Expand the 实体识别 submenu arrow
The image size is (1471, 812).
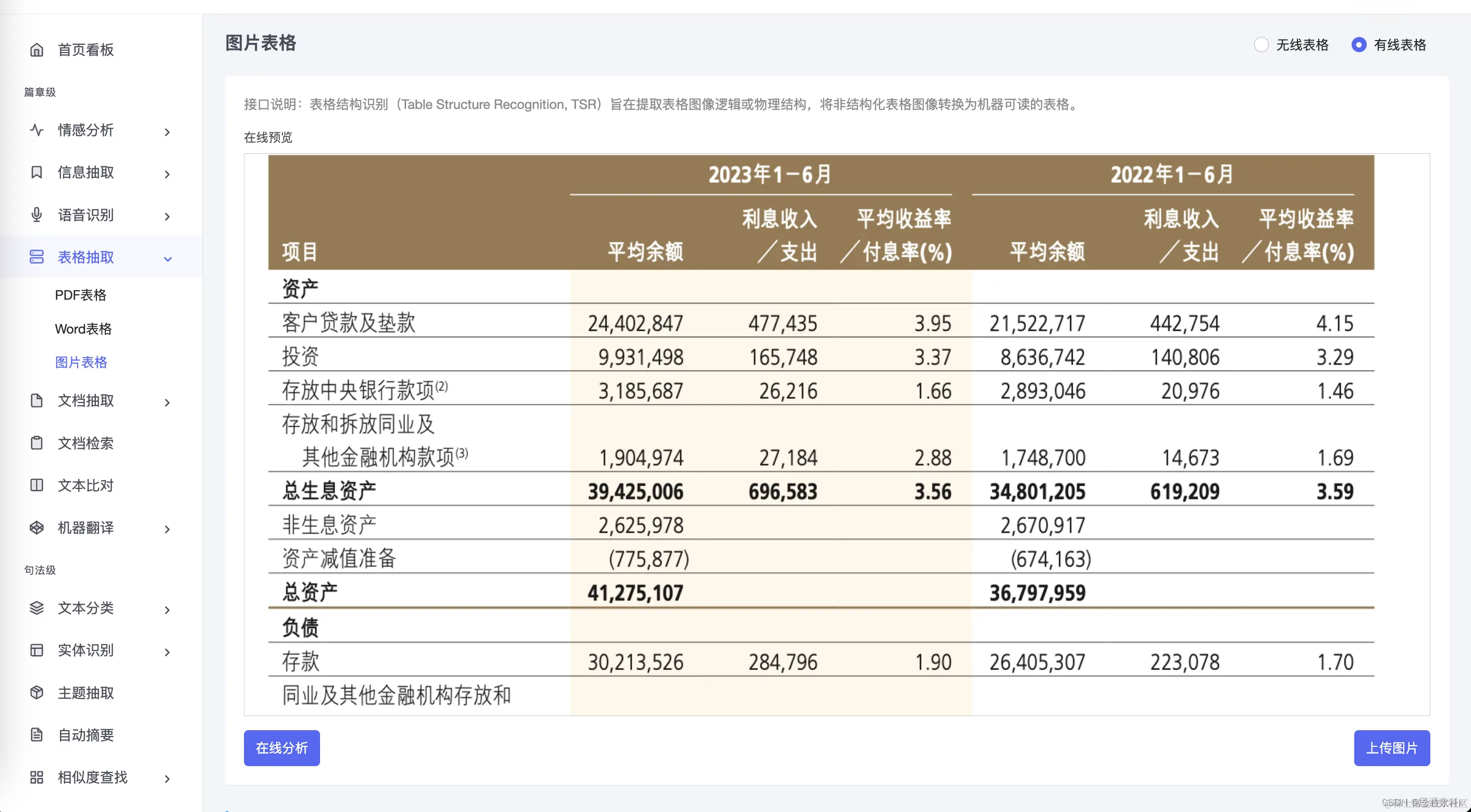[167, 652]
